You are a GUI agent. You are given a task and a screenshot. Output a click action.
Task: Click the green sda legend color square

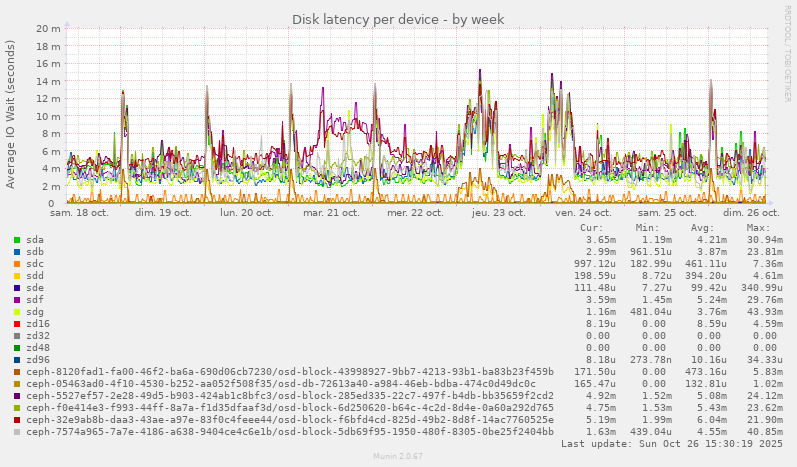(17, 240)
